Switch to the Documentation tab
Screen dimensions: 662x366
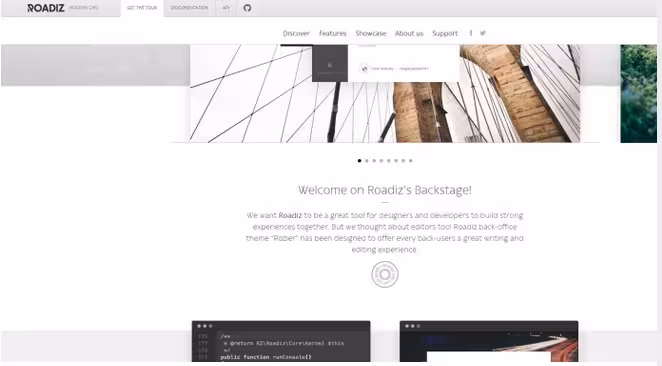189,8
